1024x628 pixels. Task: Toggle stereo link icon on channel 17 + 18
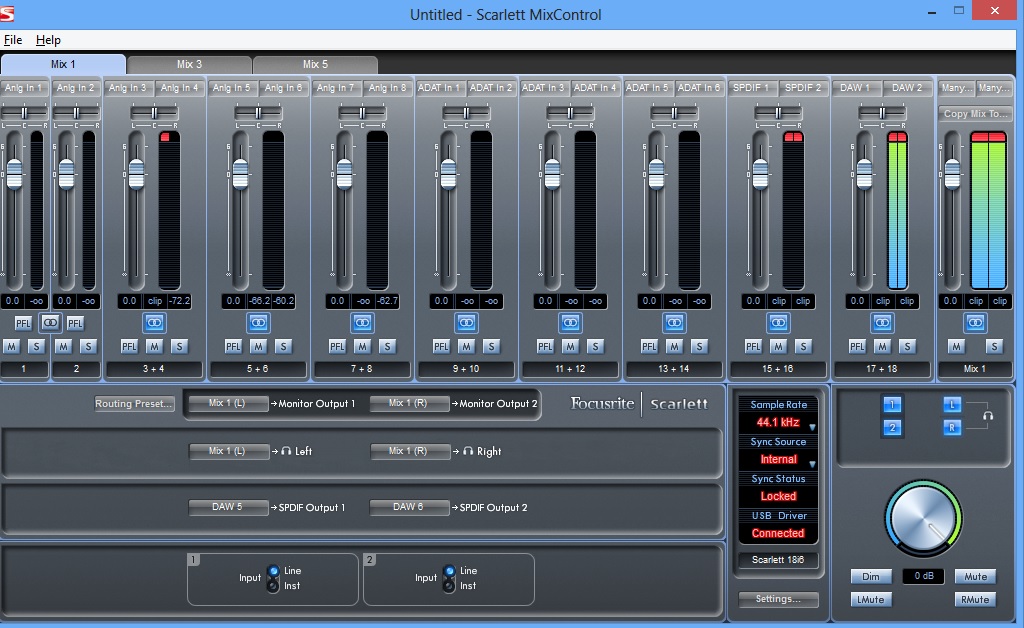pyautogui.click(x=882, y=322)
